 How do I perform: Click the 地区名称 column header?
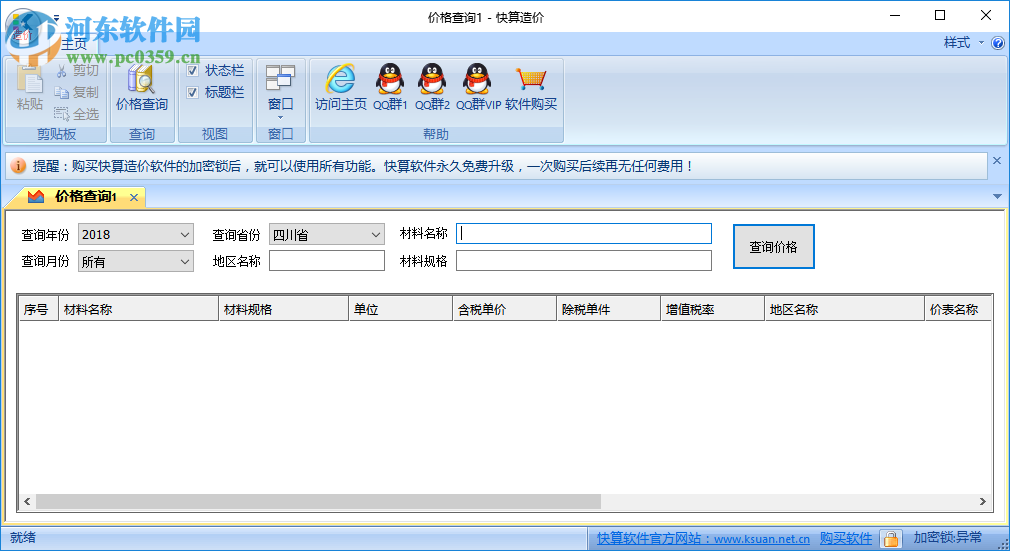pyautogui.click(x=844, y=309)
